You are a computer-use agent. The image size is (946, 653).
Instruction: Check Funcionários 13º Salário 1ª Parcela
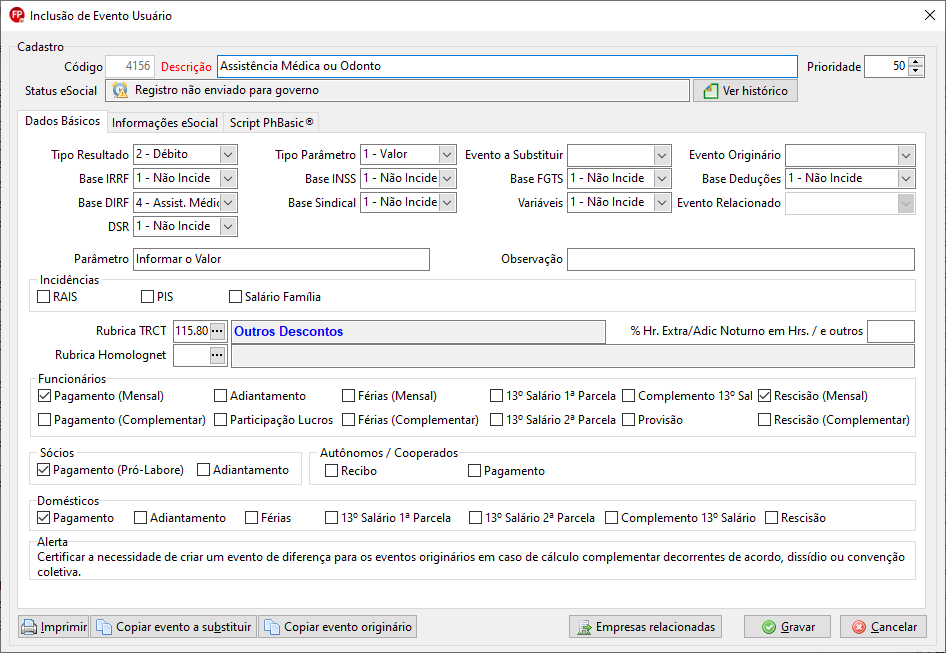496,396
